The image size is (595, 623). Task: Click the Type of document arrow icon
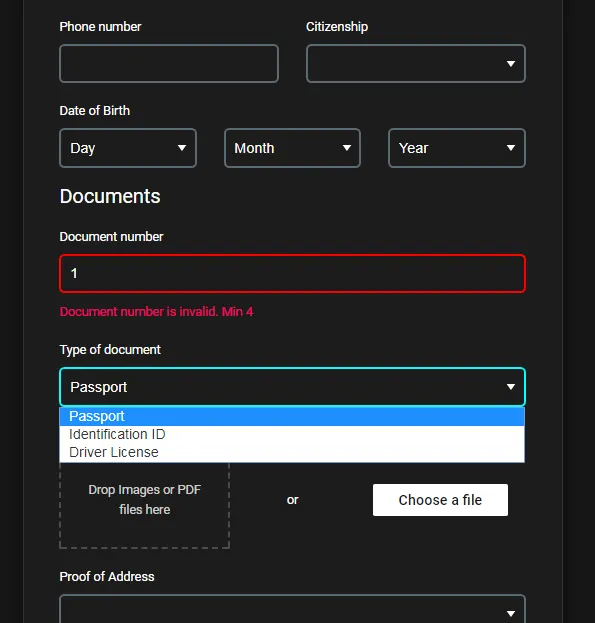(x=511, y=387)
